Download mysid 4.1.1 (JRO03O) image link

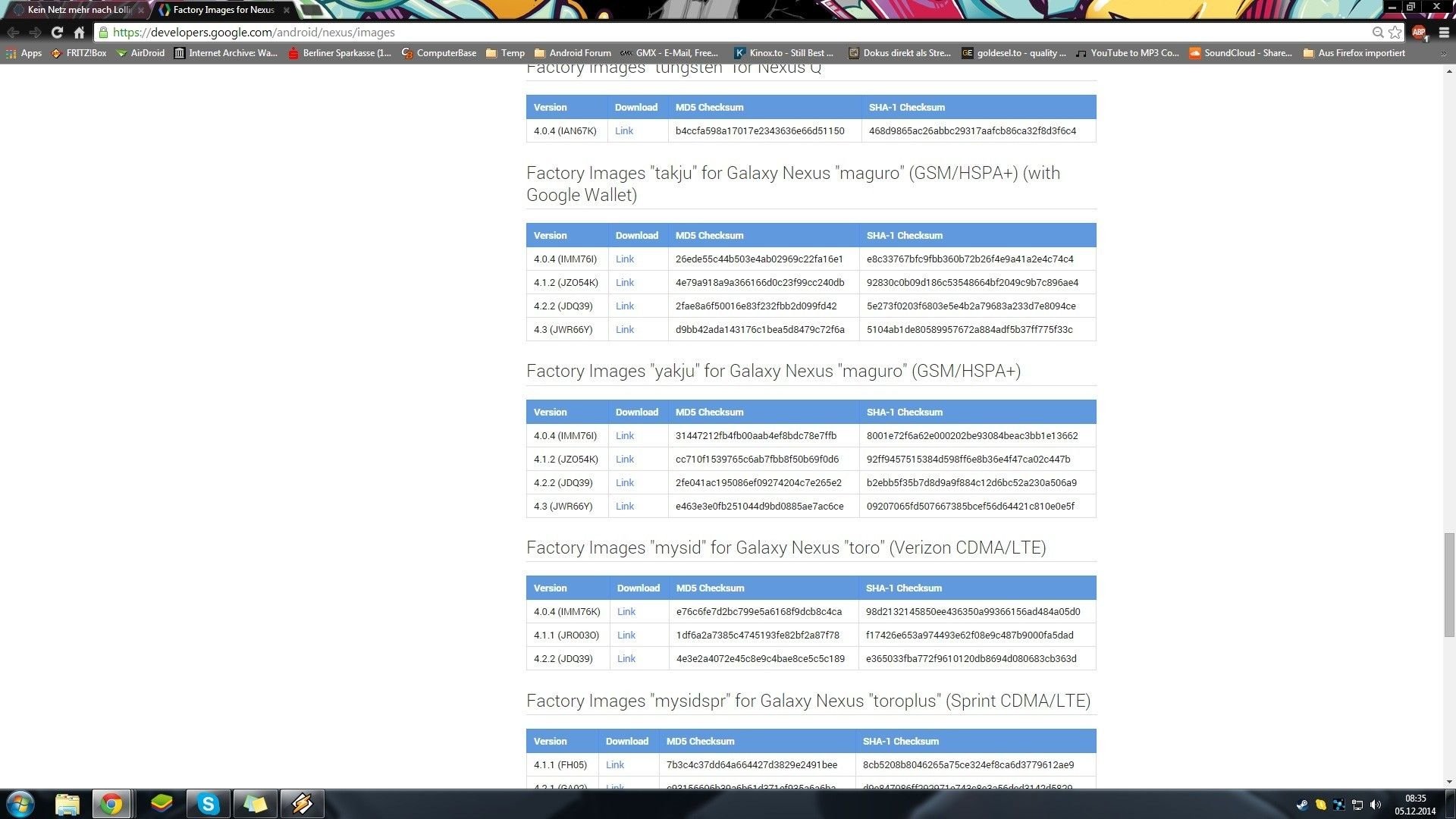click(626, 635)
